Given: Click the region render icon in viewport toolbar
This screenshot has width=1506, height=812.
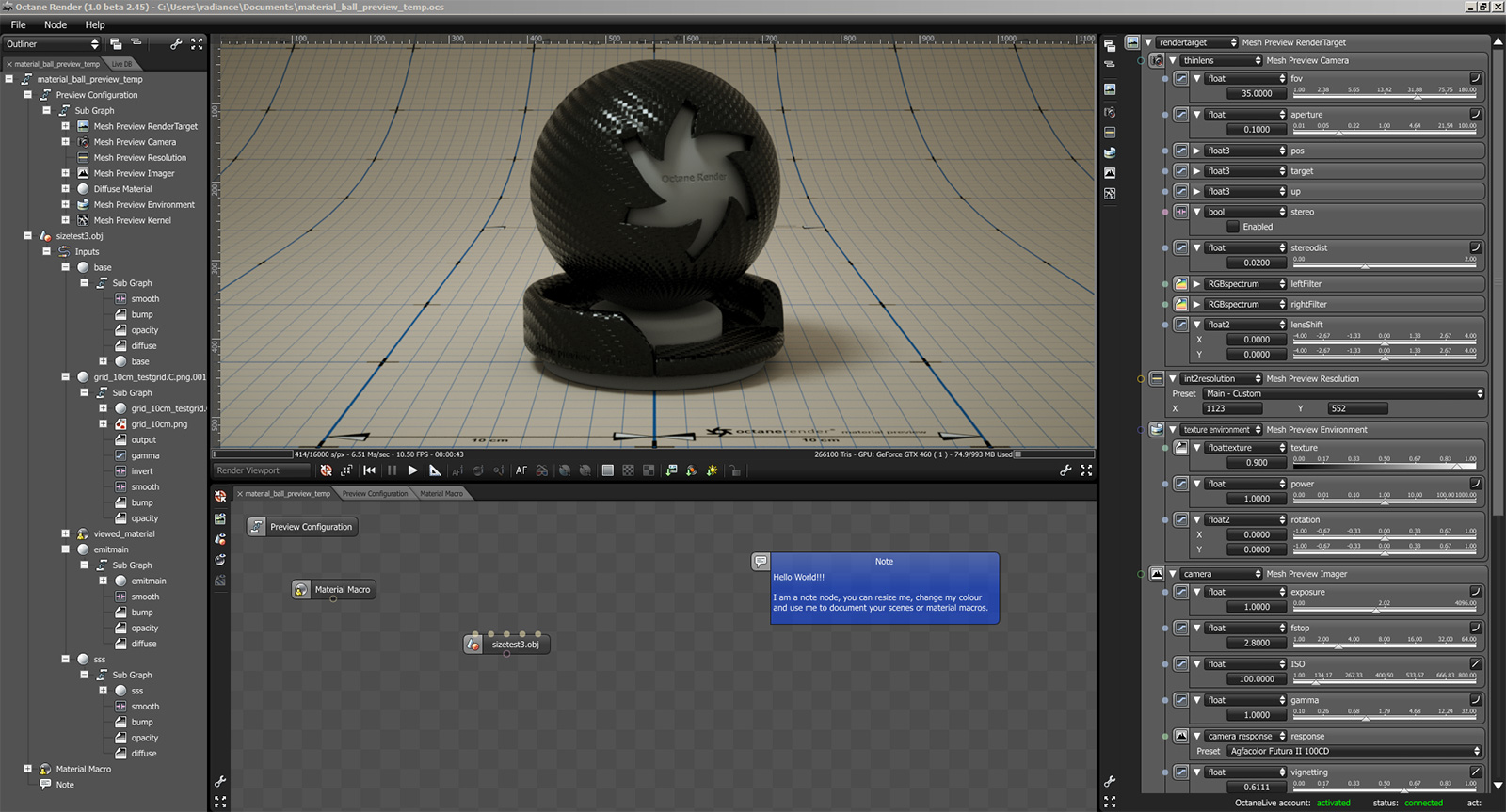Looking at the screenshot, I should pos(346,470).
